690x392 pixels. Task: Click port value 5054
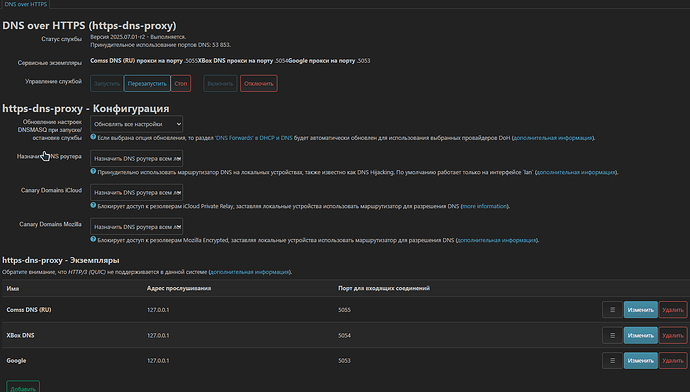click(345, 335)
